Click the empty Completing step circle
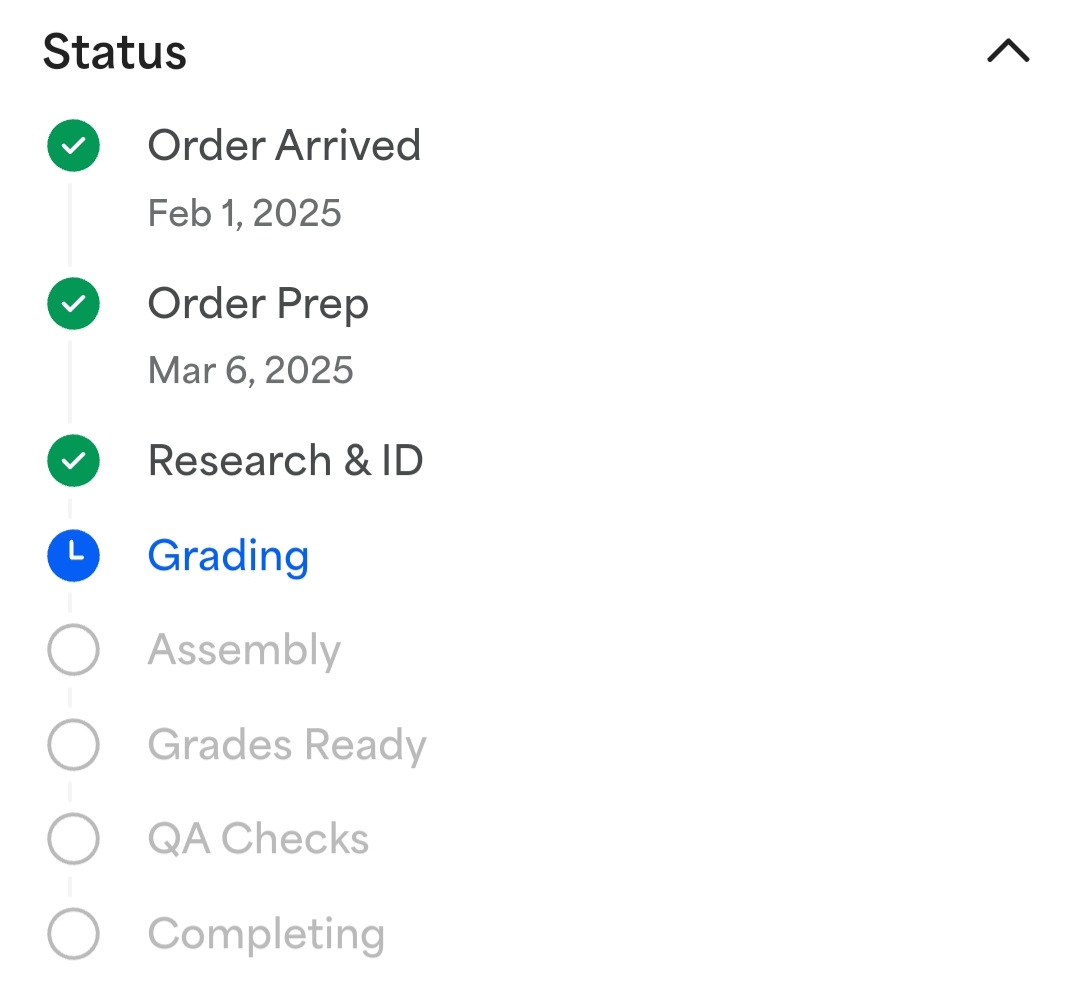This screenshot has height=1006, width=1080. click(x=73, y=934)
